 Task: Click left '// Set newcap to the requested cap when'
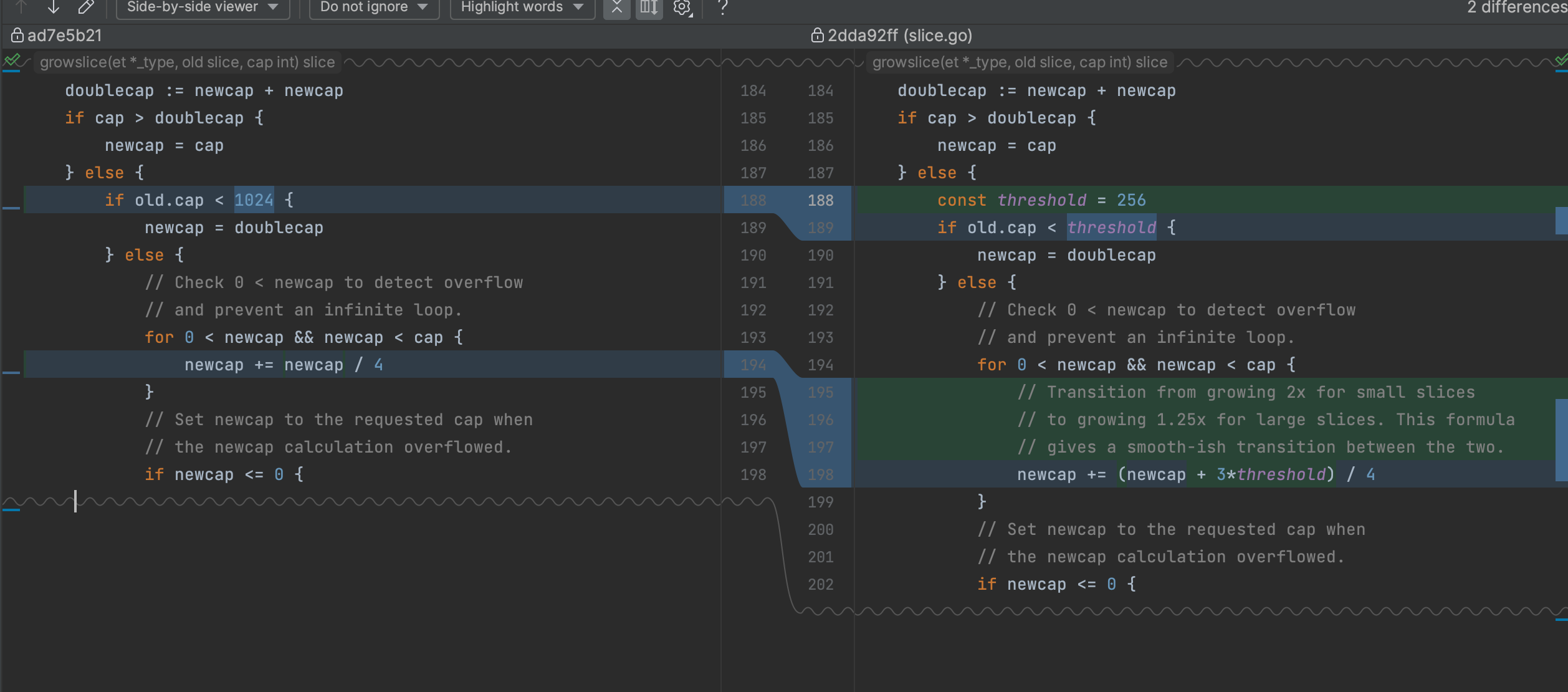(338, 420)
